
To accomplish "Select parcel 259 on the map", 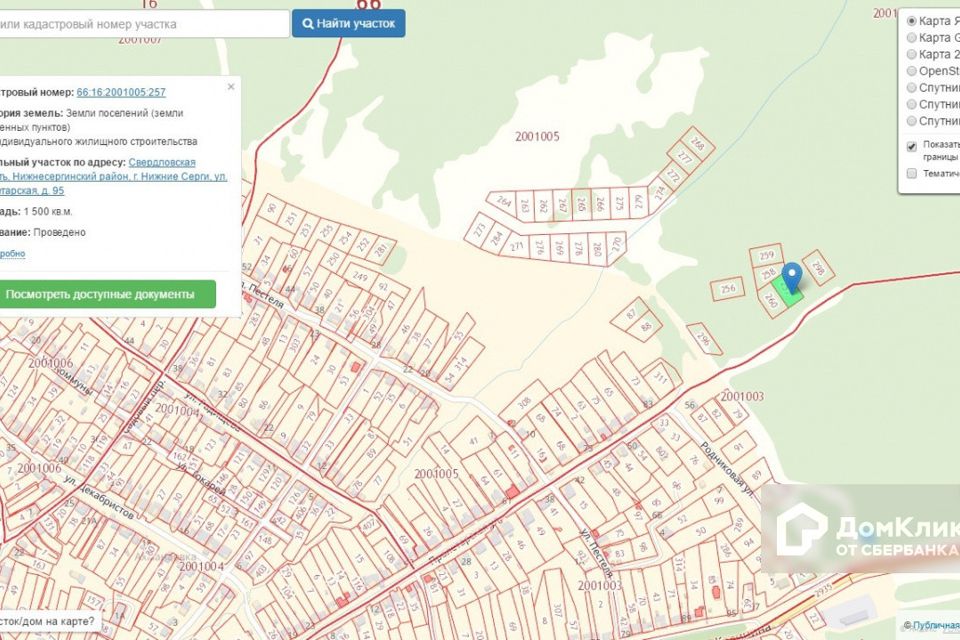I will (765, 256).
